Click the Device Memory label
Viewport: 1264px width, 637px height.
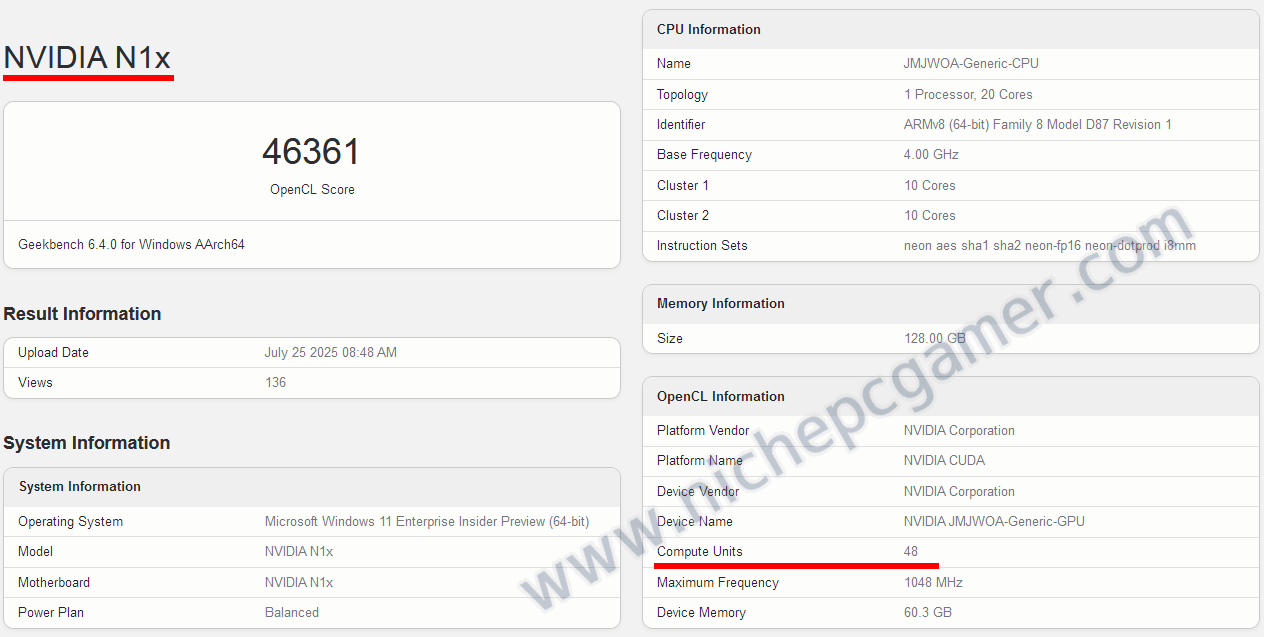[701, 612]
